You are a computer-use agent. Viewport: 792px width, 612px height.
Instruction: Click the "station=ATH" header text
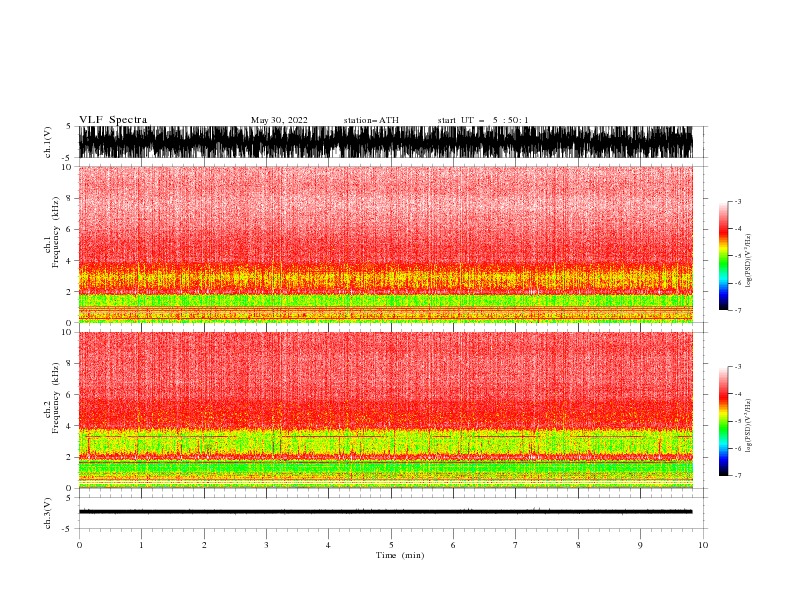click(371, 120)
